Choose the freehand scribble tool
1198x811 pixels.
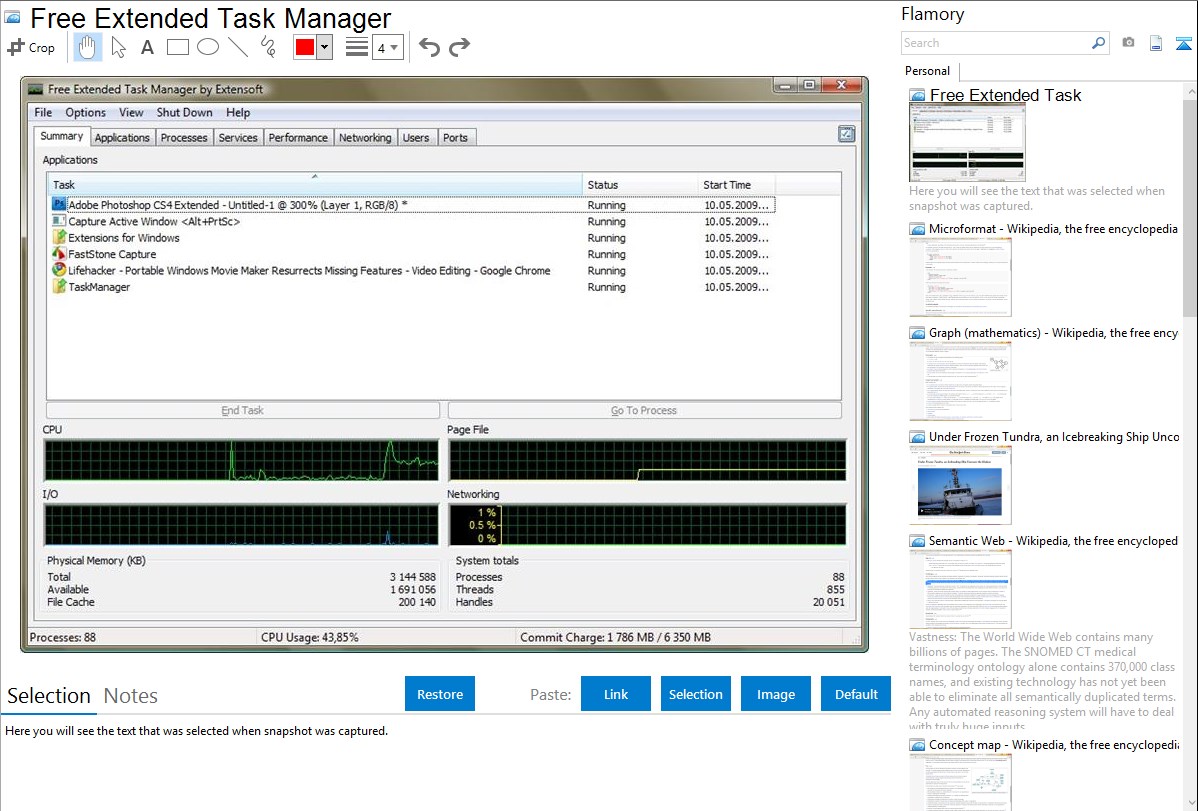pyautogui.click(x=268, y=47)
